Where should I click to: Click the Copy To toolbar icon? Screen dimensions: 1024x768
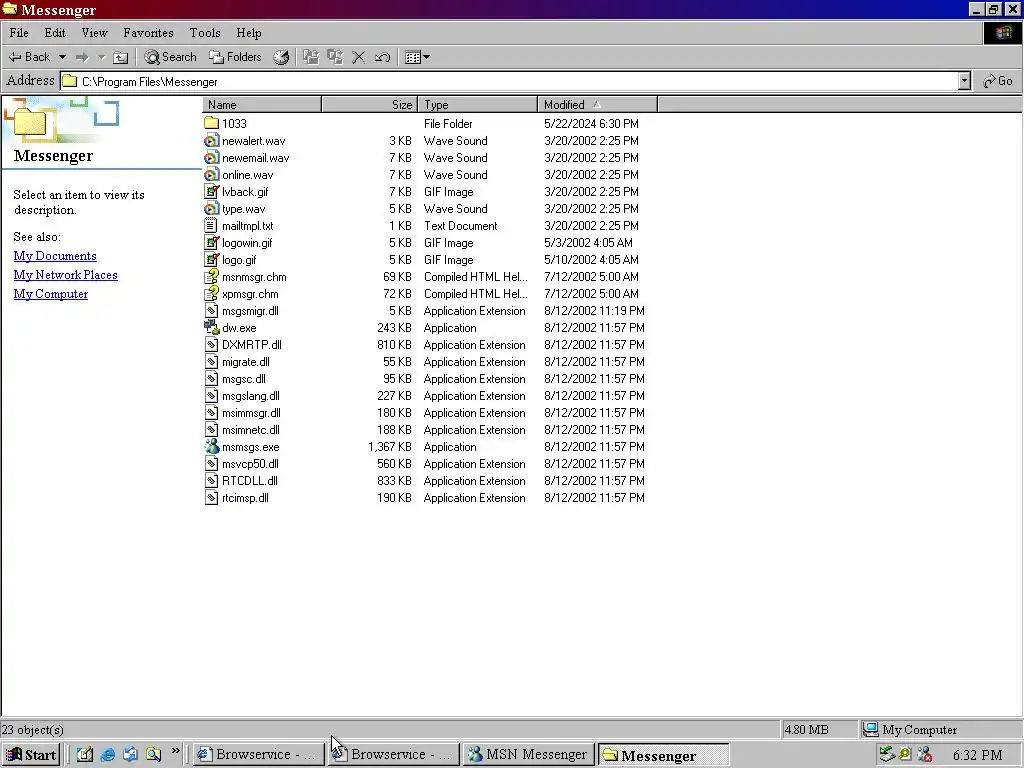coord(335,57)
